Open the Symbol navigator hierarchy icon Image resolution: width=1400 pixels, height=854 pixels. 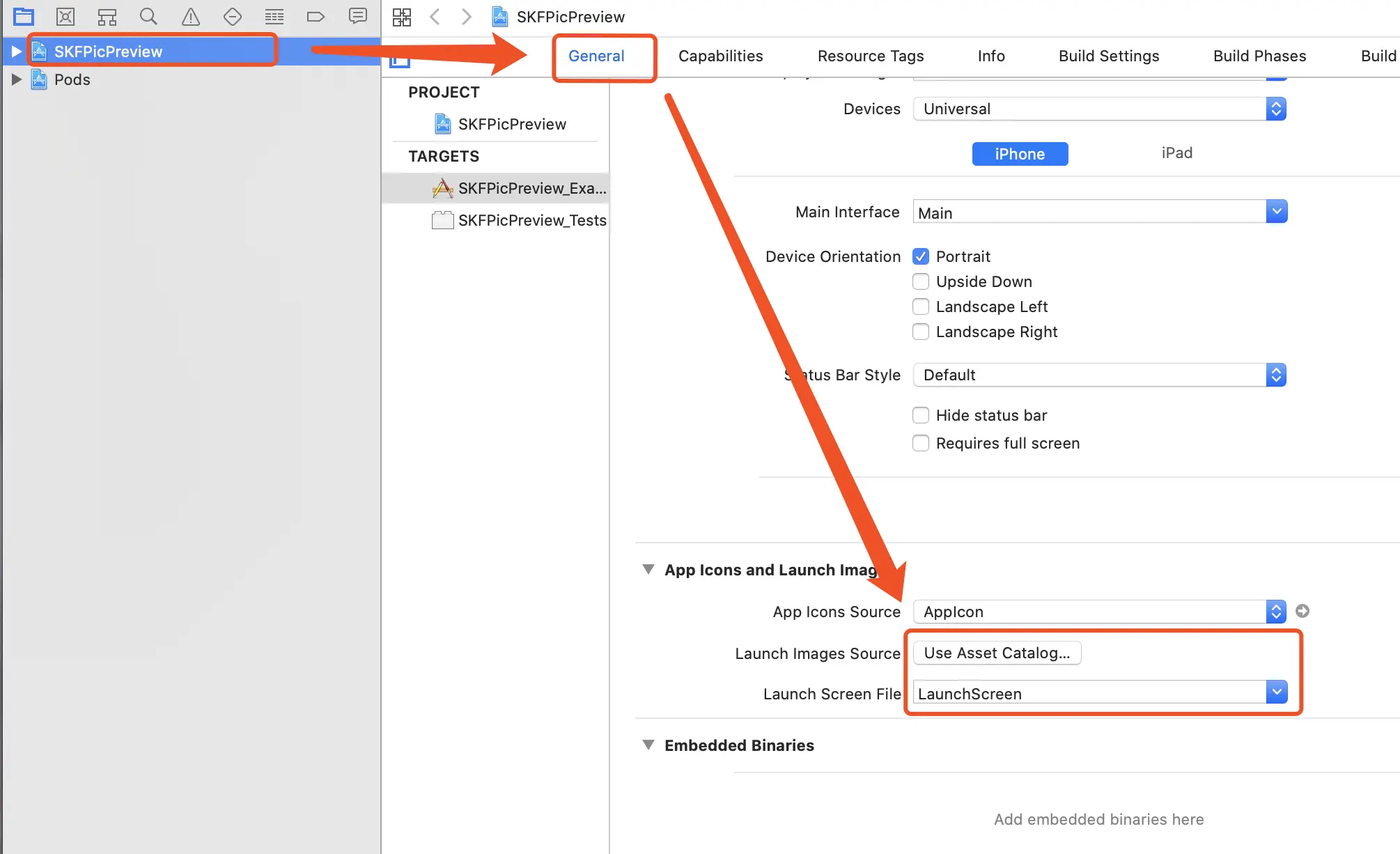[x=107, y=16]
